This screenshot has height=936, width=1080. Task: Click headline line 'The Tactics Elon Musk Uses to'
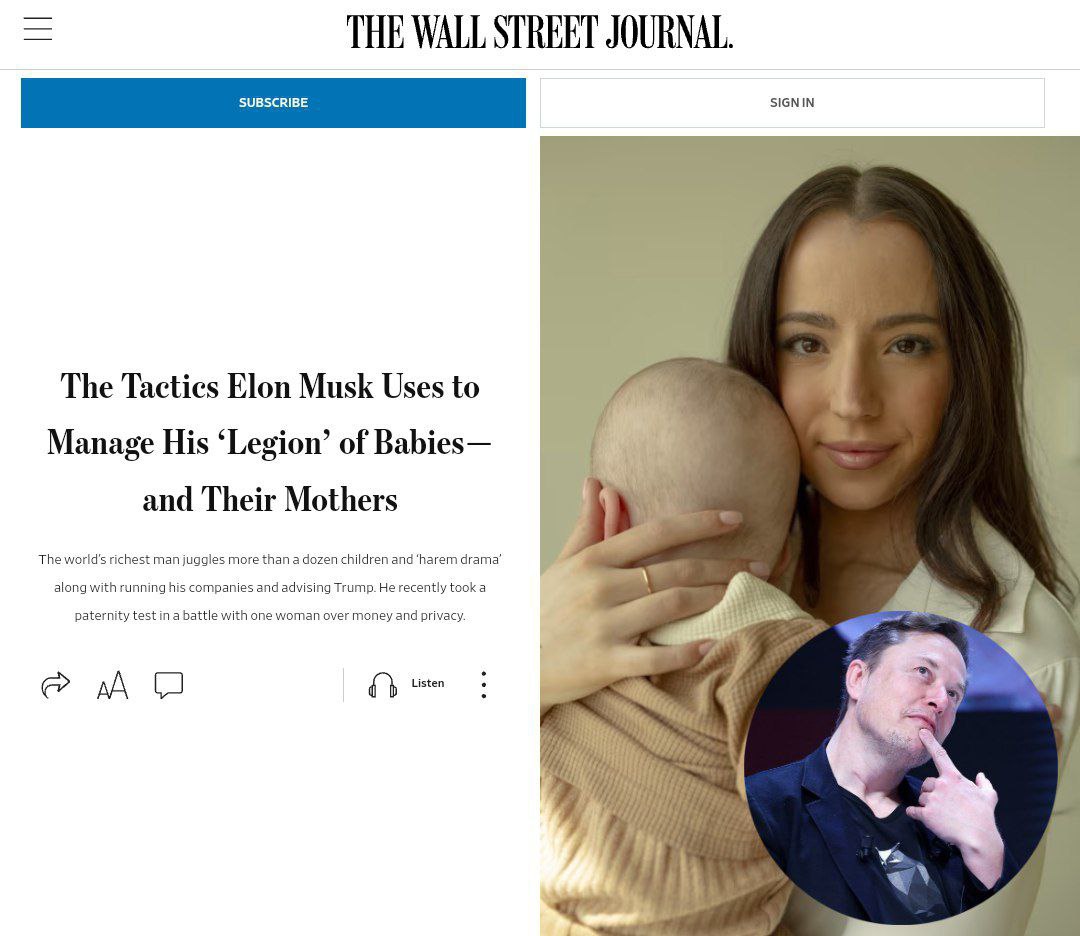270,386
